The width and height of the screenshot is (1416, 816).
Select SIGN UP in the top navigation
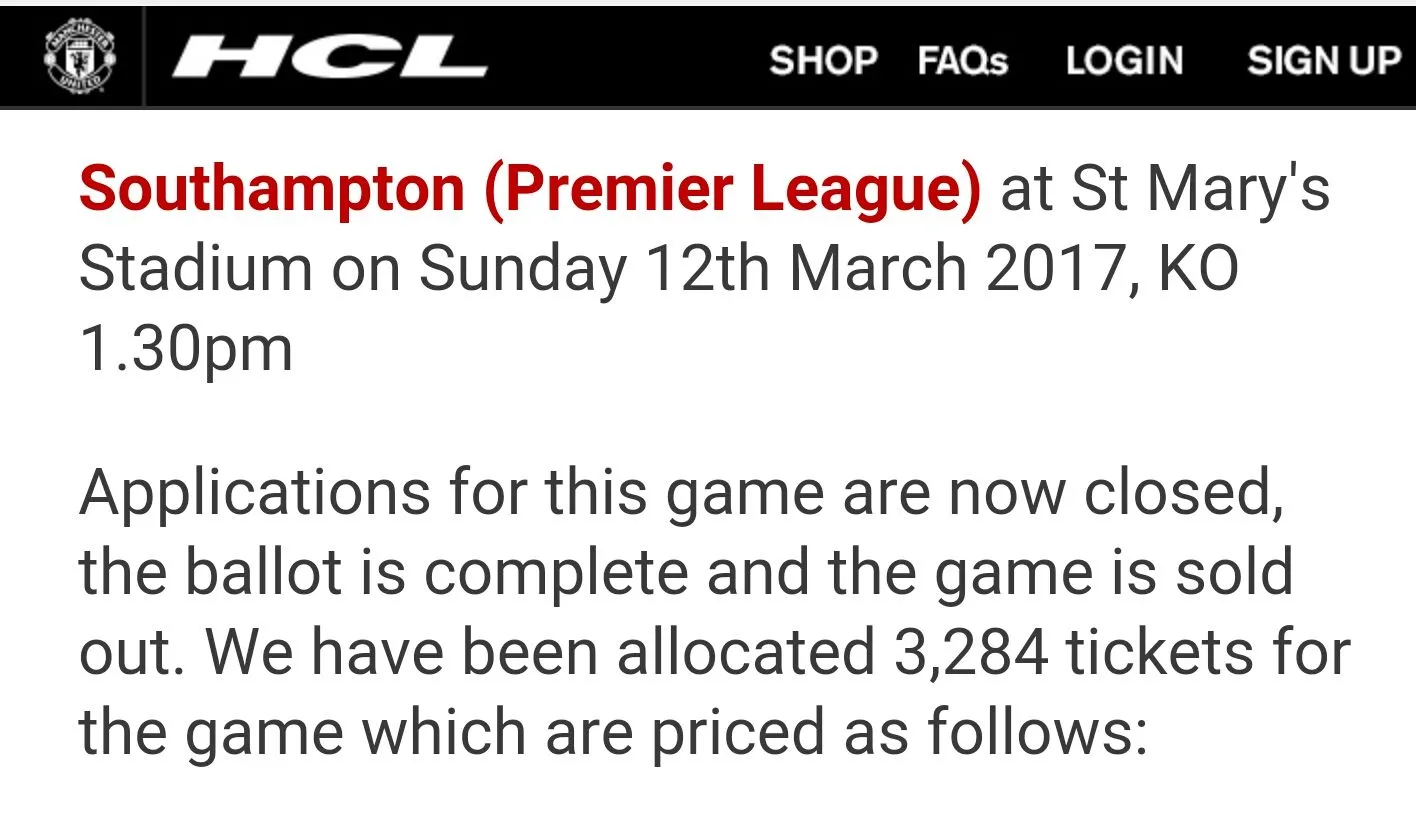(x=1324, y=61)
